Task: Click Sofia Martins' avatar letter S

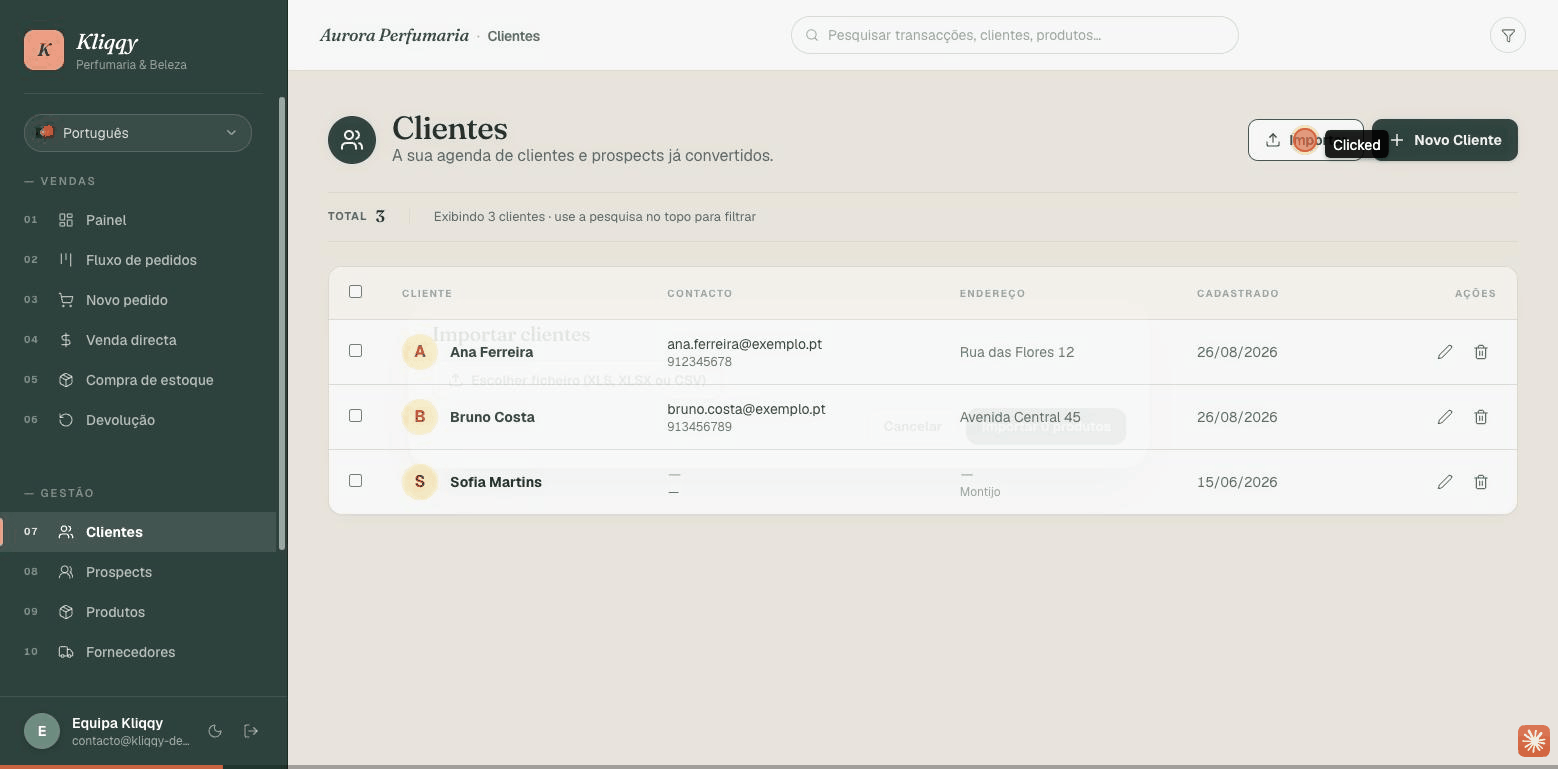Action: coord(420,482)
